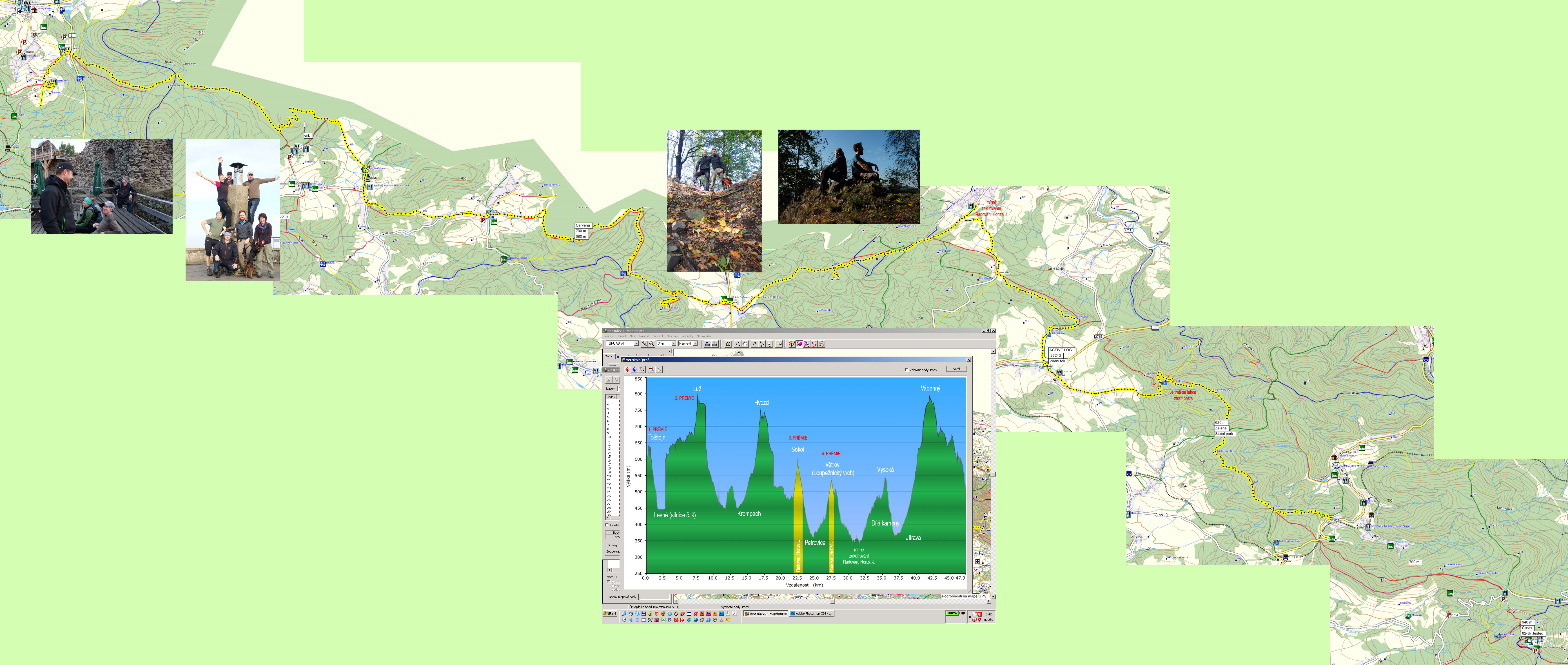Select the arrow Selection tool

pos(769,344)
